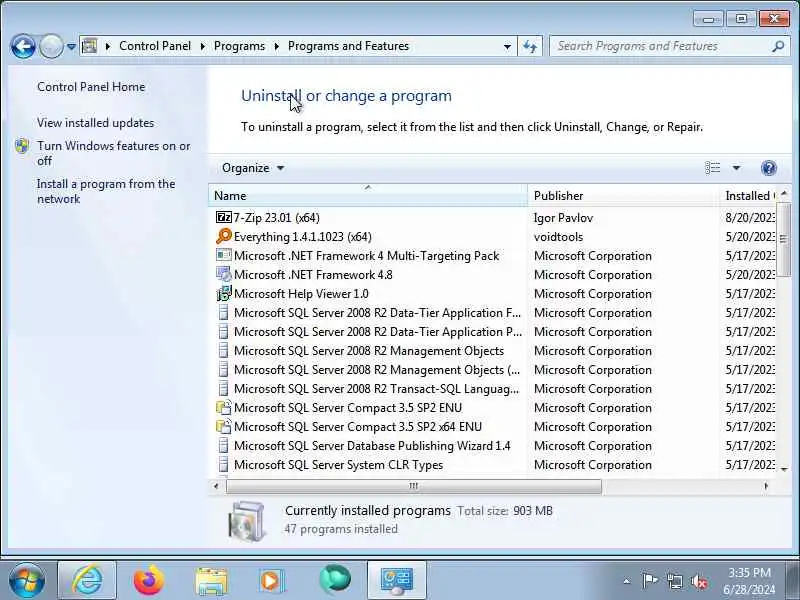
Task: Select Programs in the breadcrumb path
Action: [239, 46]
